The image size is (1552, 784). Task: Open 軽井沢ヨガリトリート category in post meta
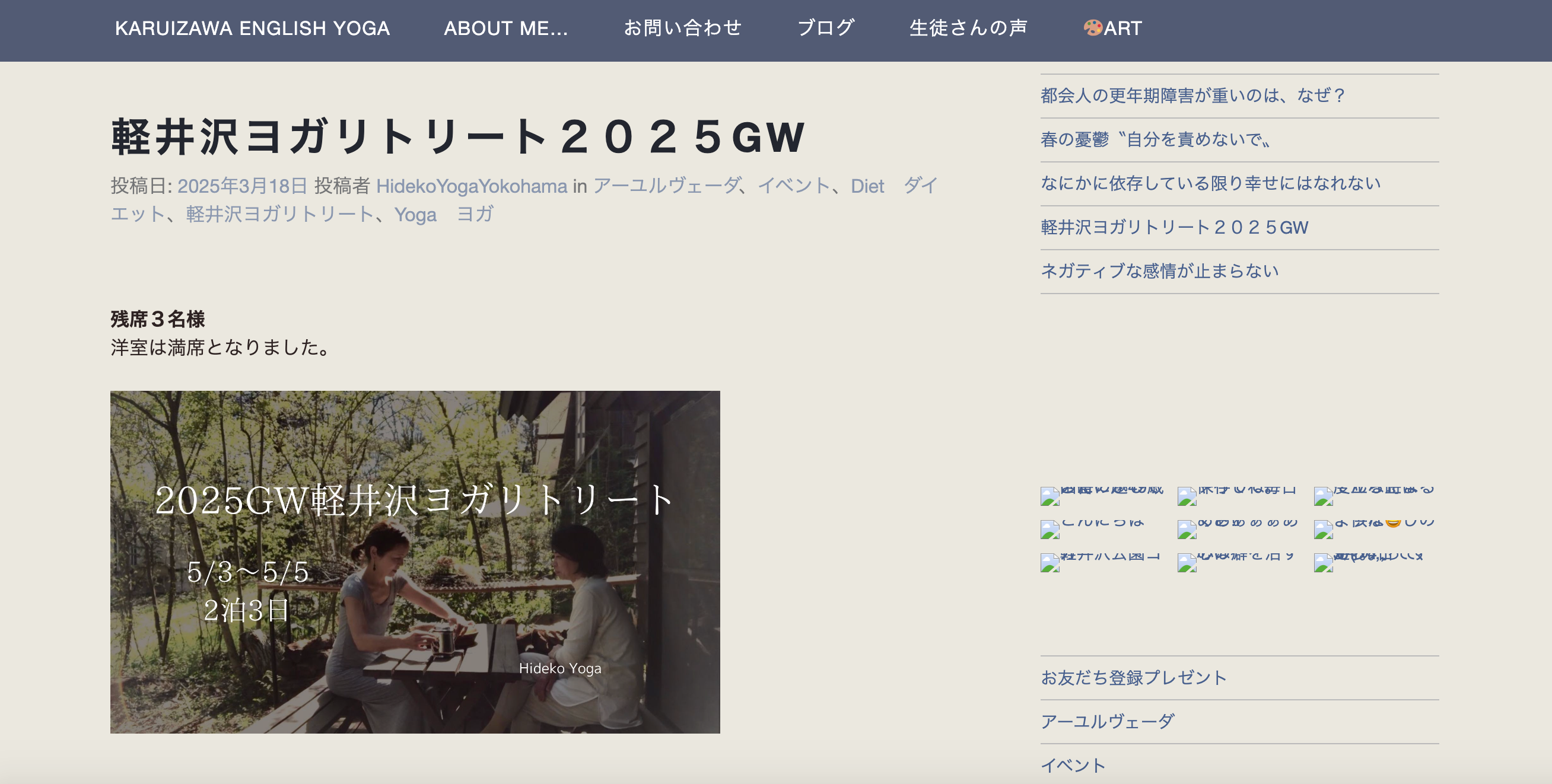(x=279, y=213)
